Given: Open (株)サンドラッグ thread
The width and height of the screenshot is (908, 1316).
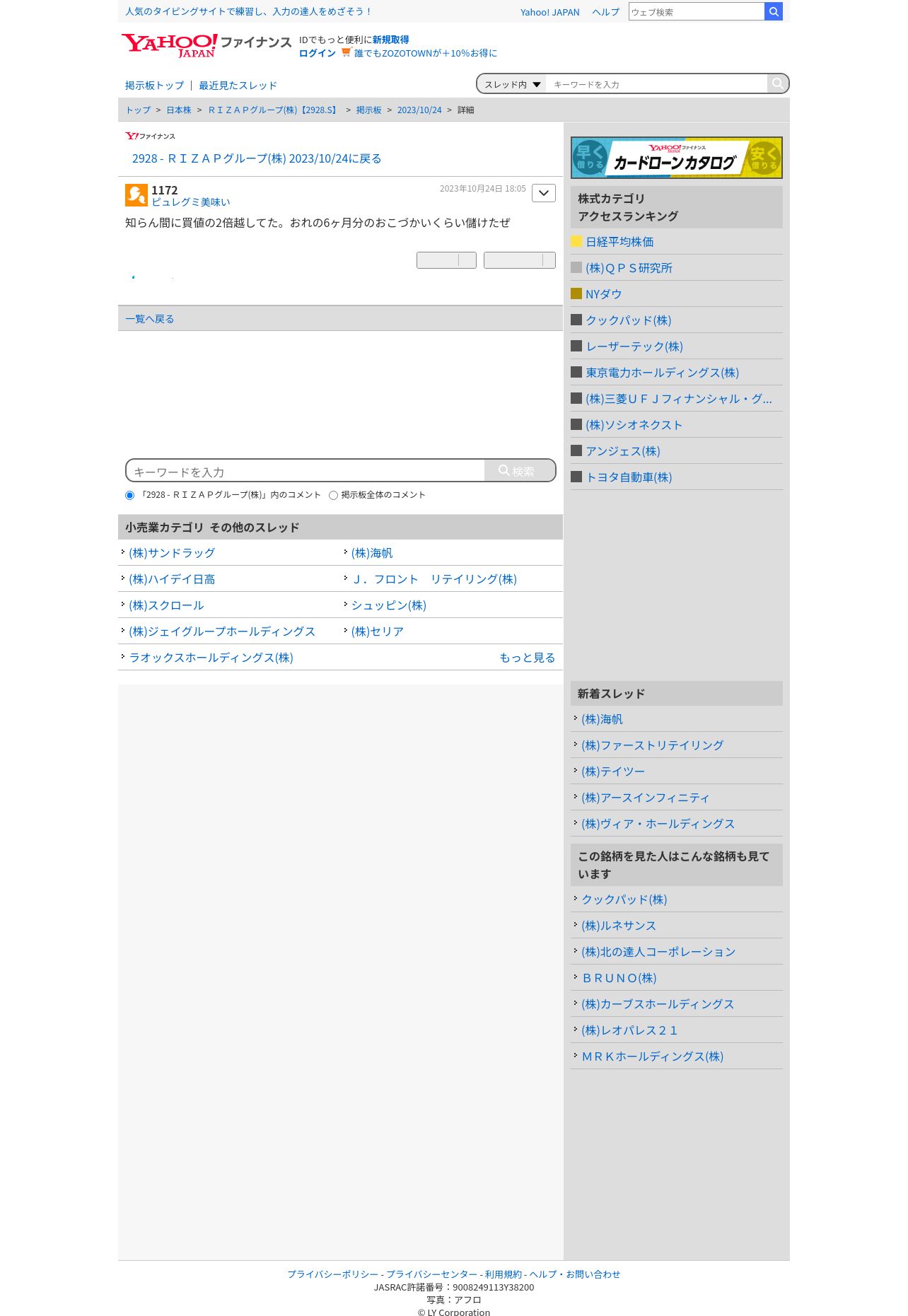Looking at the screenshot, I should [172, 553].
